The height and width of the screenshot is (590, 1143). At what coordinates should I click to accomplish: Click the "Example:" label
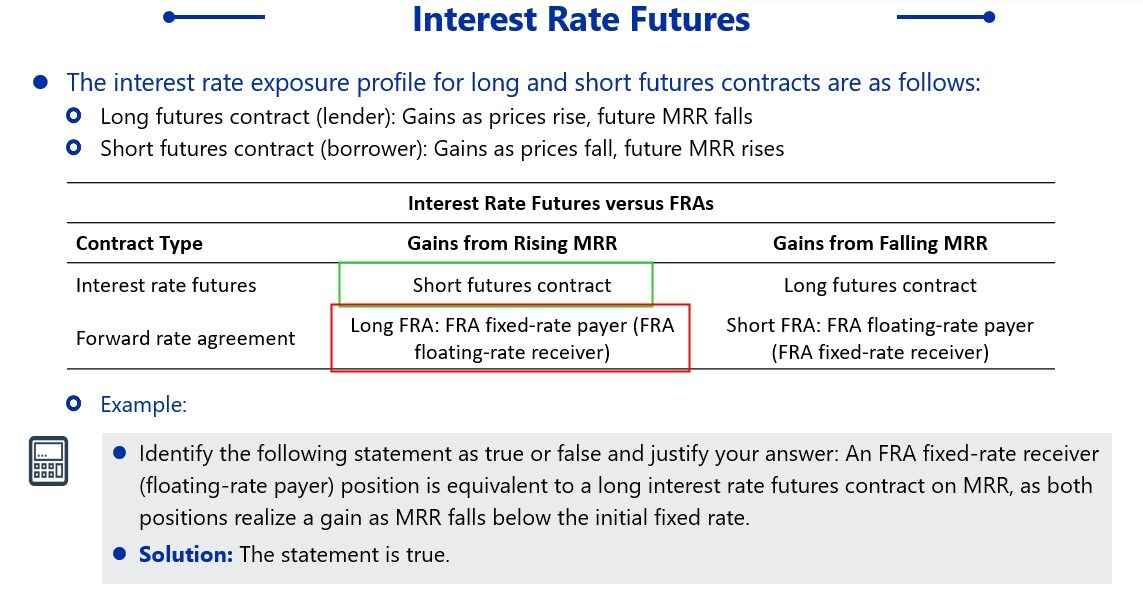(143, 405)
